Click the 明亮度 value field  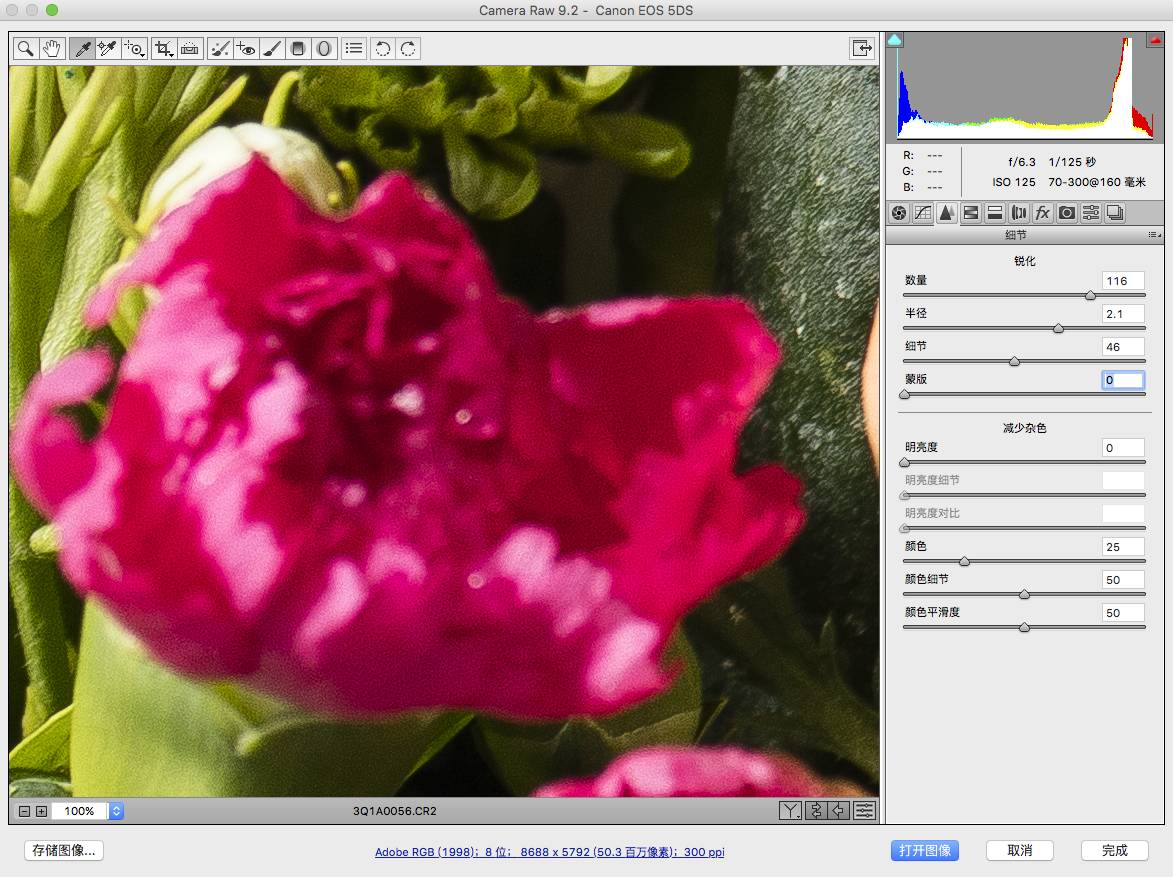[x=1123, y=447]
